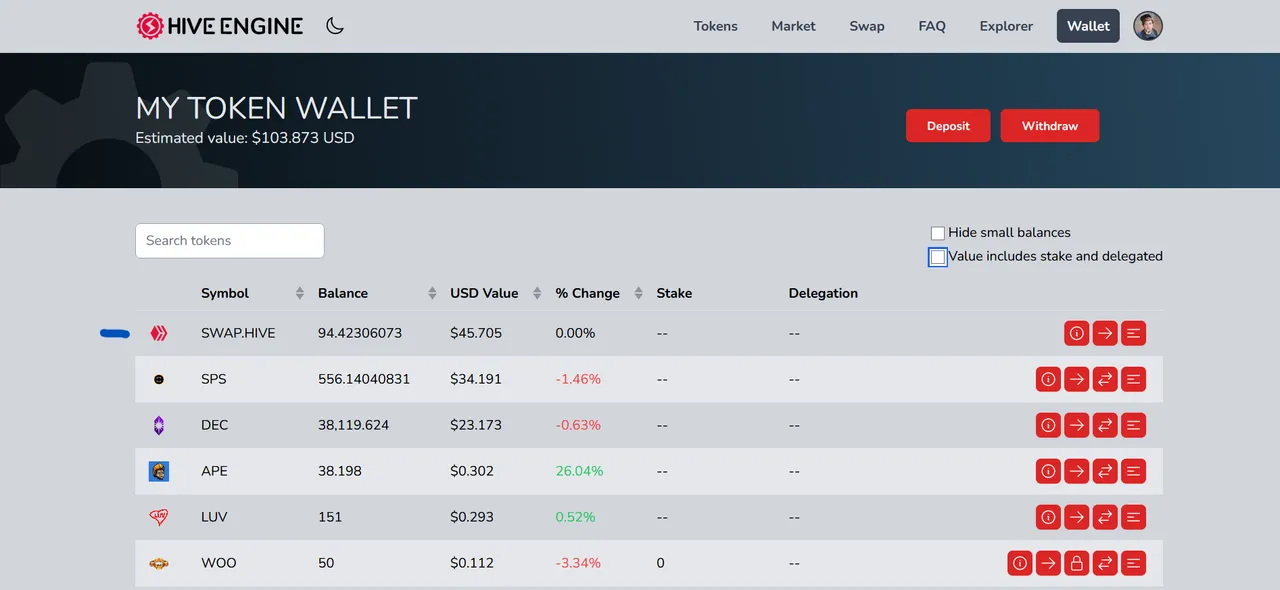Open the user profile avatar
This screenshot has width=1280, height=590.
[x=1148, y=26]
